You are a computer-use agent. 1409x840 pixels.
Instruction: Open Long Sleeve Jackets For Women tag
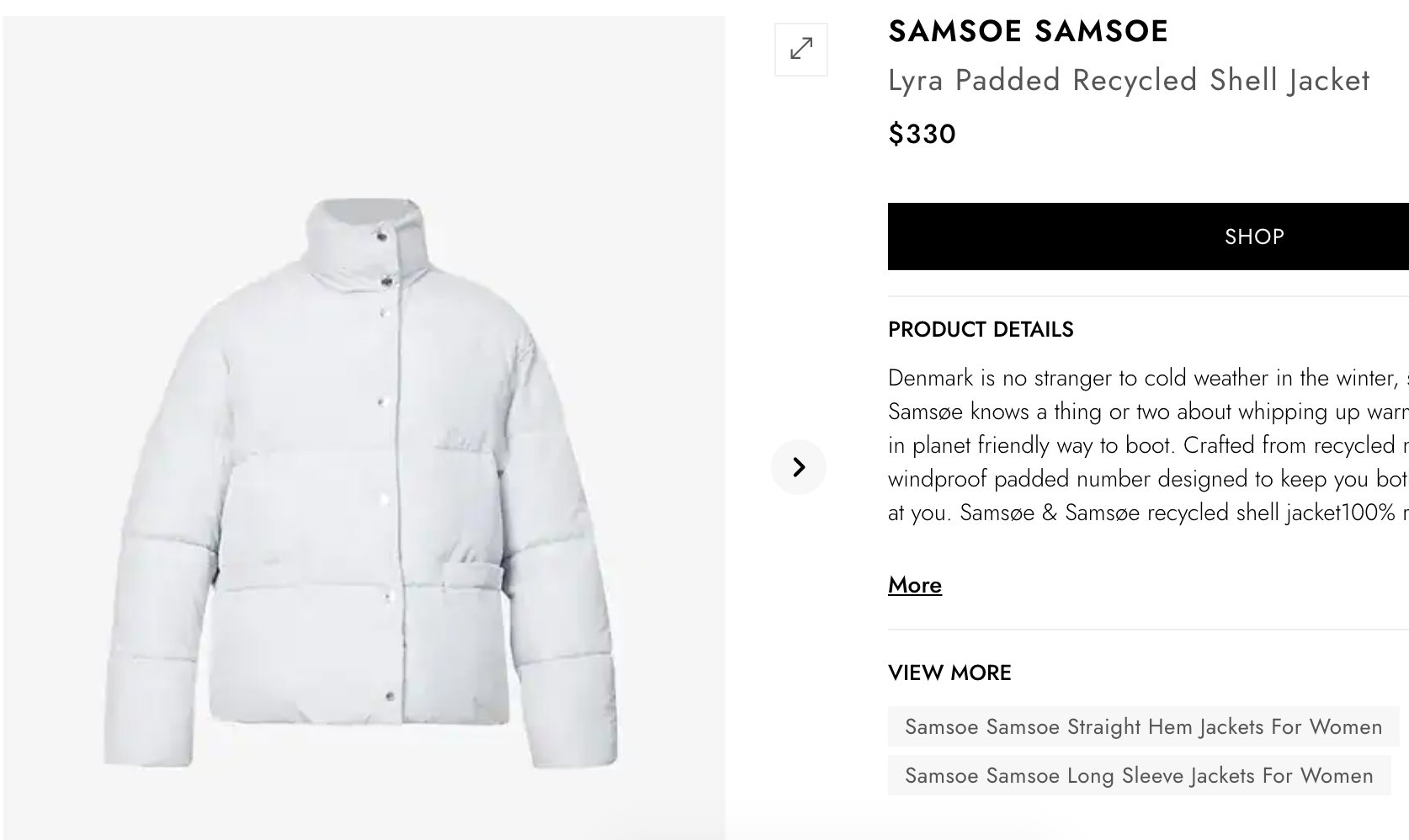1138,775
